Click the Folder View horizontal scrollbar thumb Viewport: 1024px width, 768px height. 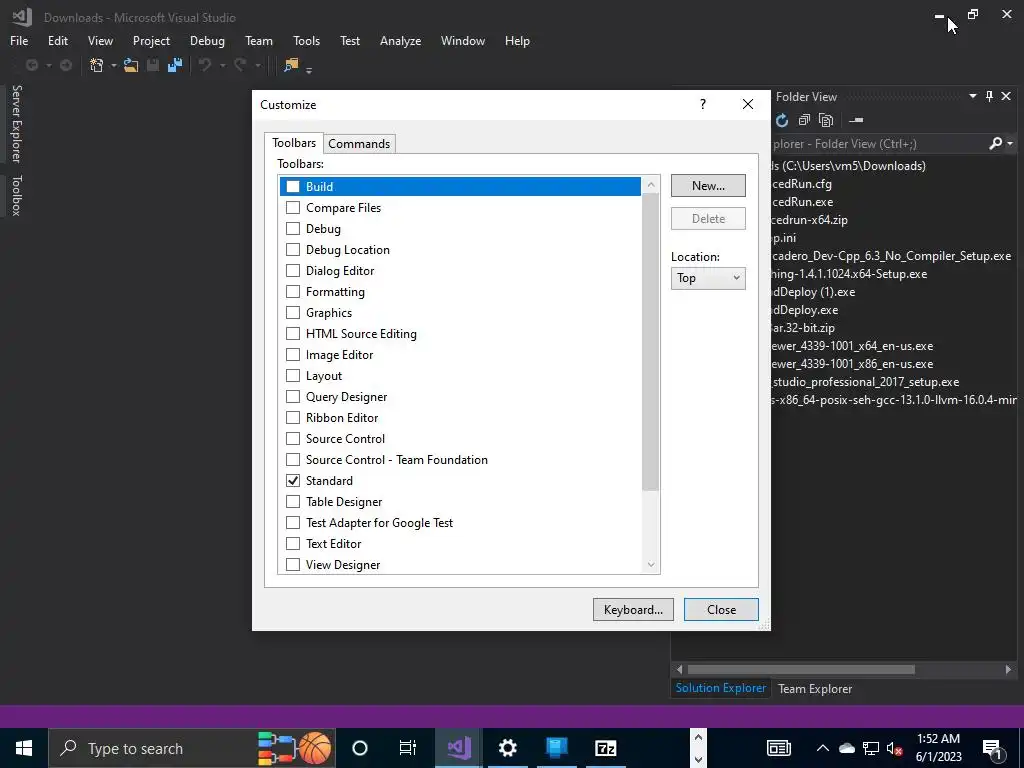(x=801, y=669)
